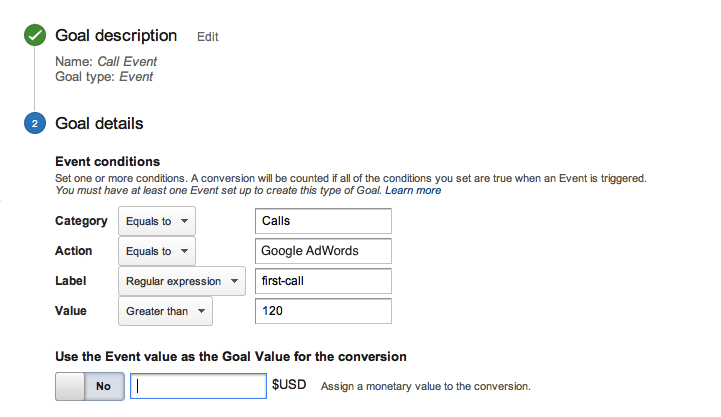Open the 'Learn more' link
The height and width of the screenshot is (417, 721).
point(413,190)
